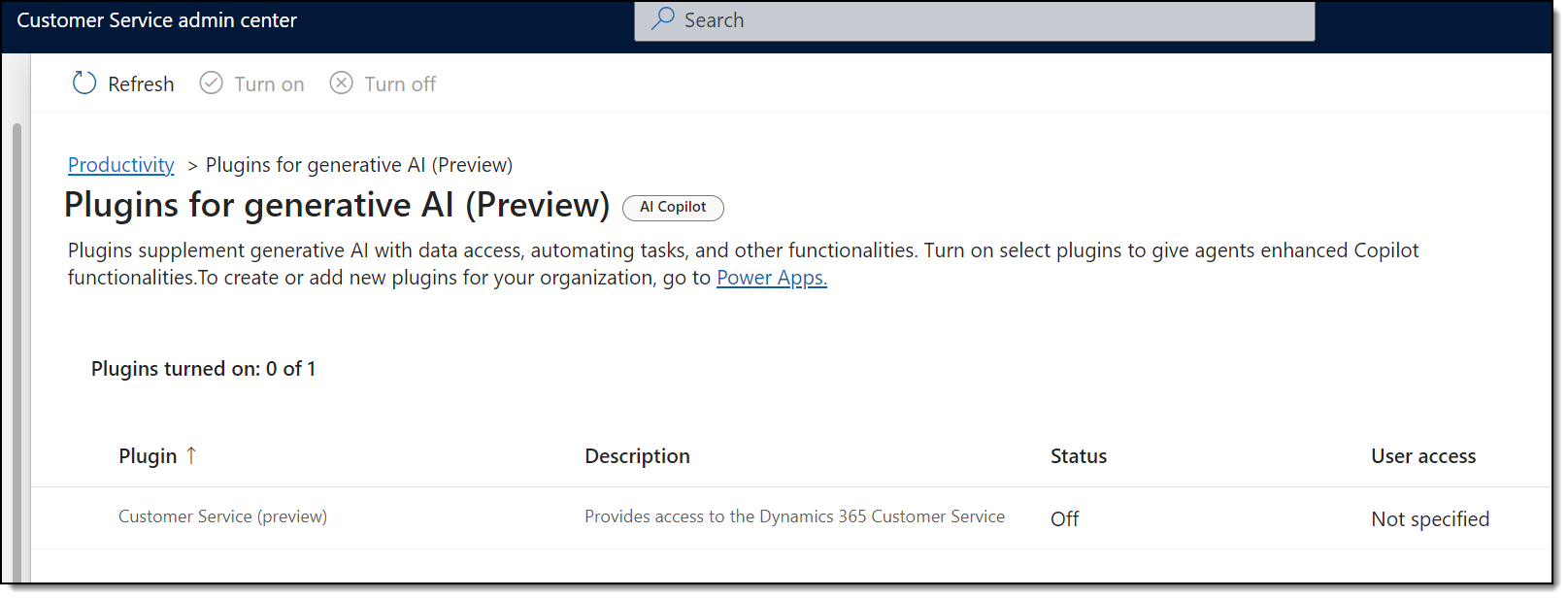Click the magnifier icon in Search
This screenshot has height=599, width=1568.
[x=663, y=19]
